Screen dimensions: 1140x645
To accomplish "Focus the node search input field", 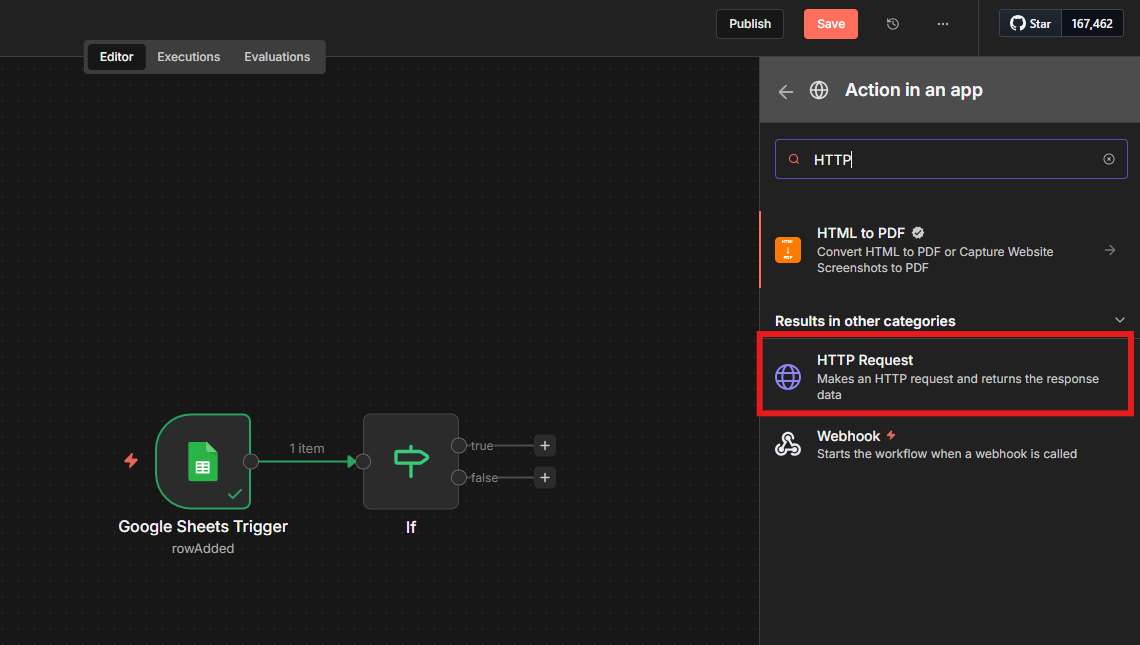I will 950,159.
